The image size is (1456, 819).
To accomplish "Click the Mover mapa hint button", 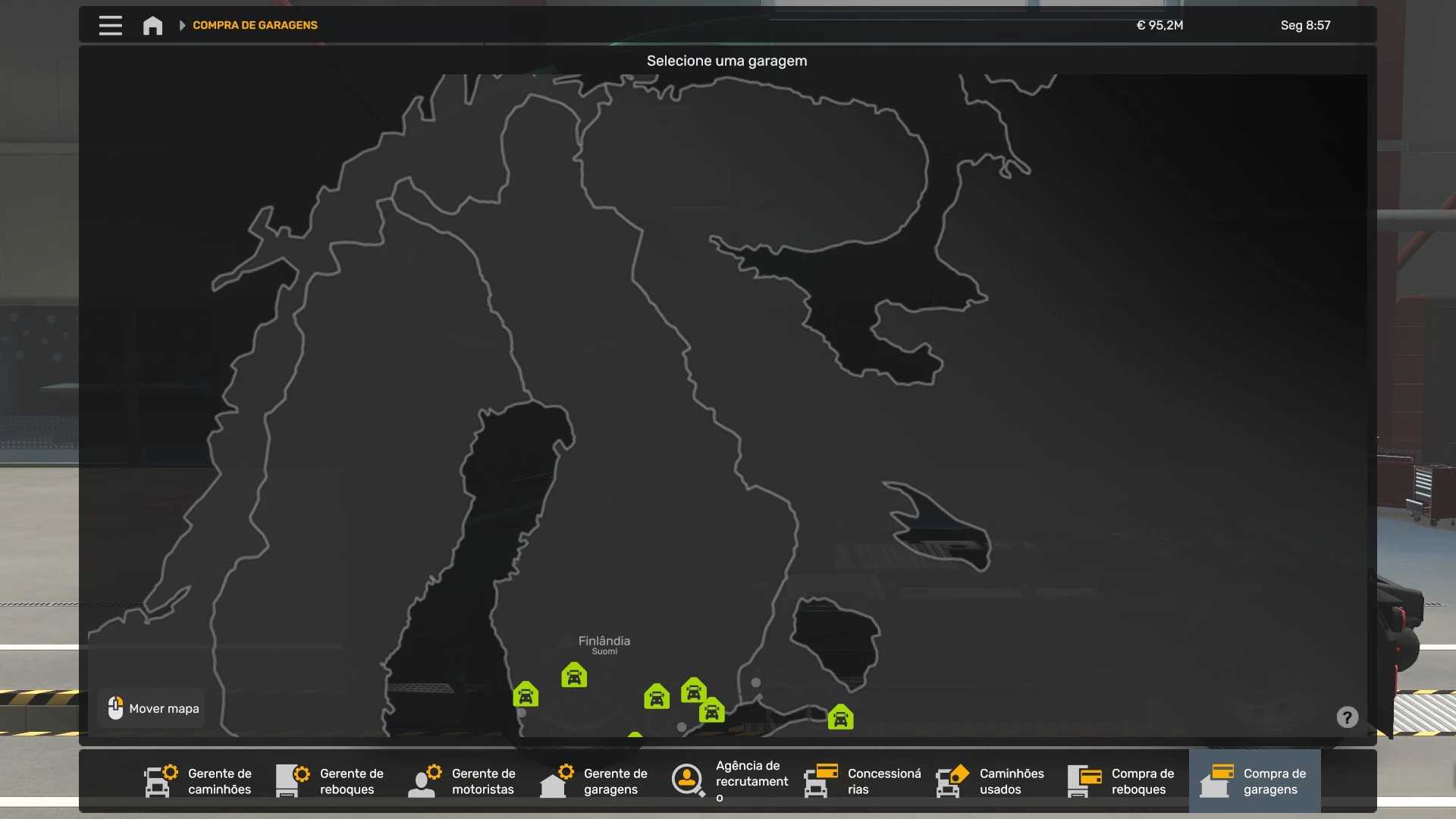I will (153, 708).
